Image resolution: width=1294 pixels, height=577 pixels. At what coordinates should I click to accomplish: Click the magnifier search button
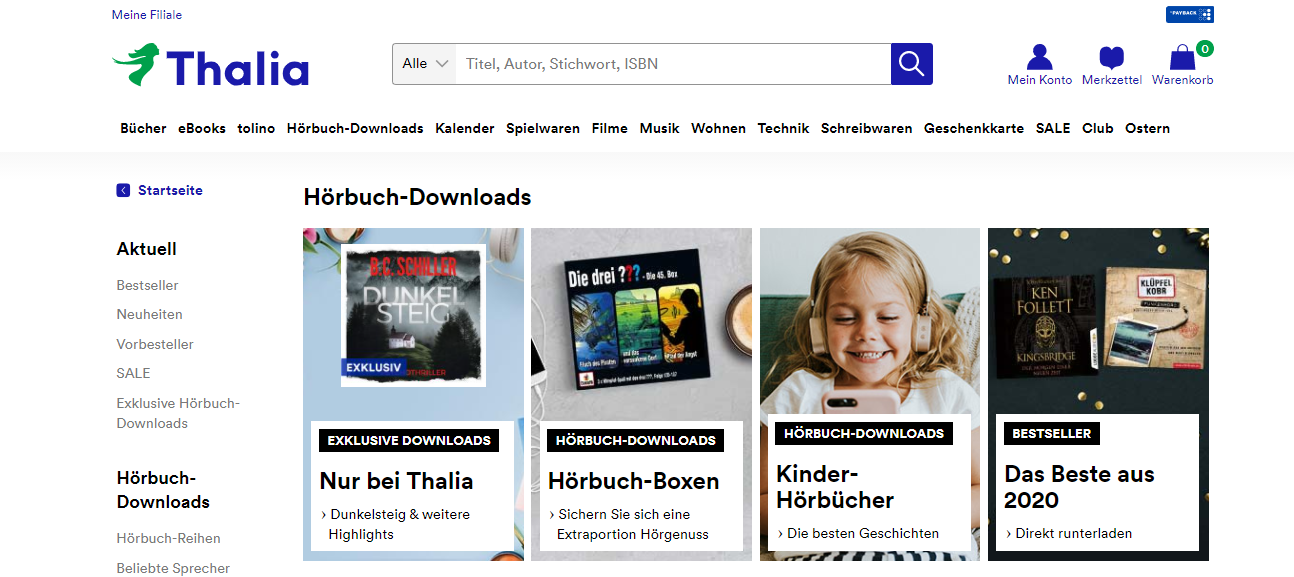tap(912, 64)
